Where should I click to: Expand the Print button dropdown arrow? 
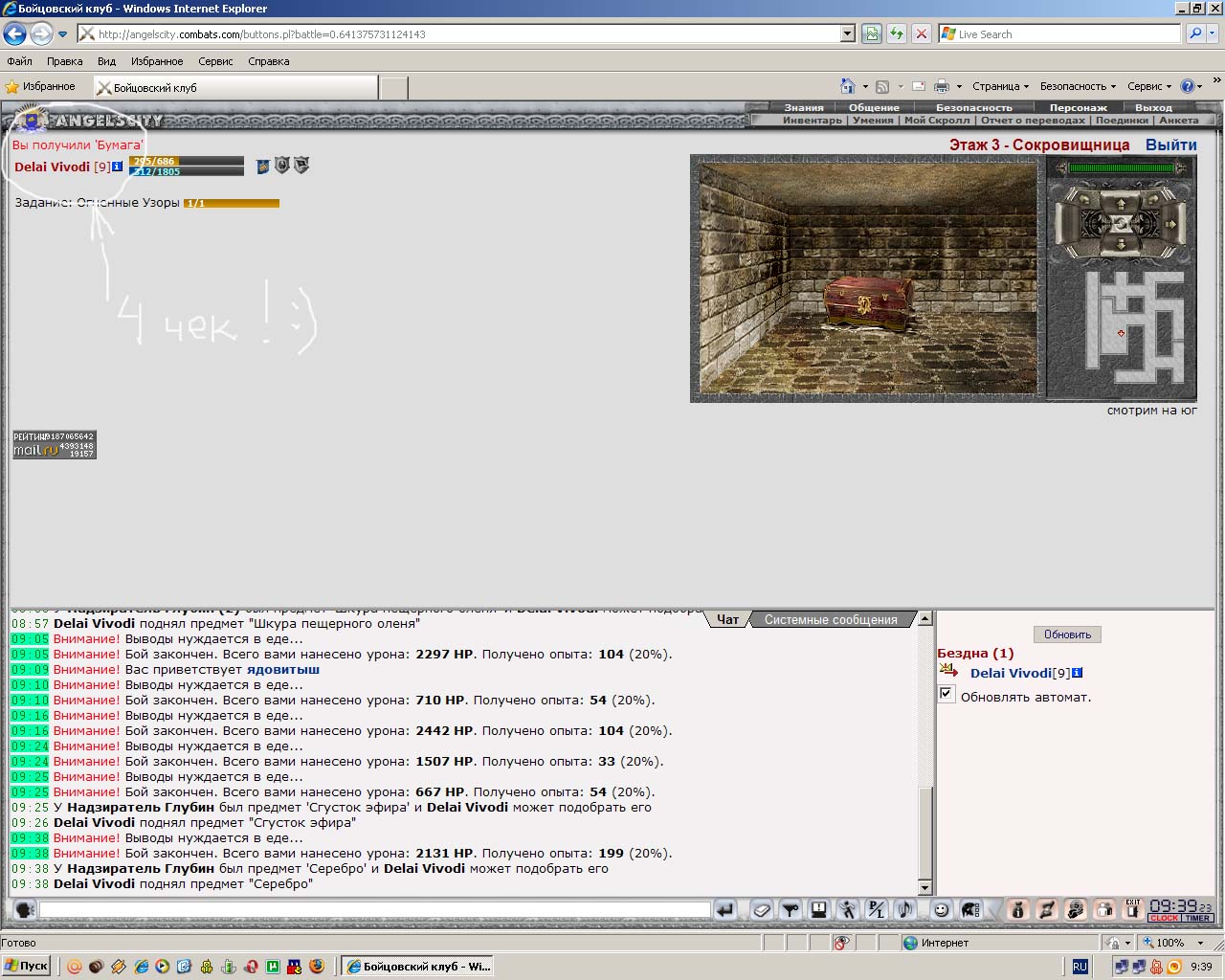pos(959,86)
